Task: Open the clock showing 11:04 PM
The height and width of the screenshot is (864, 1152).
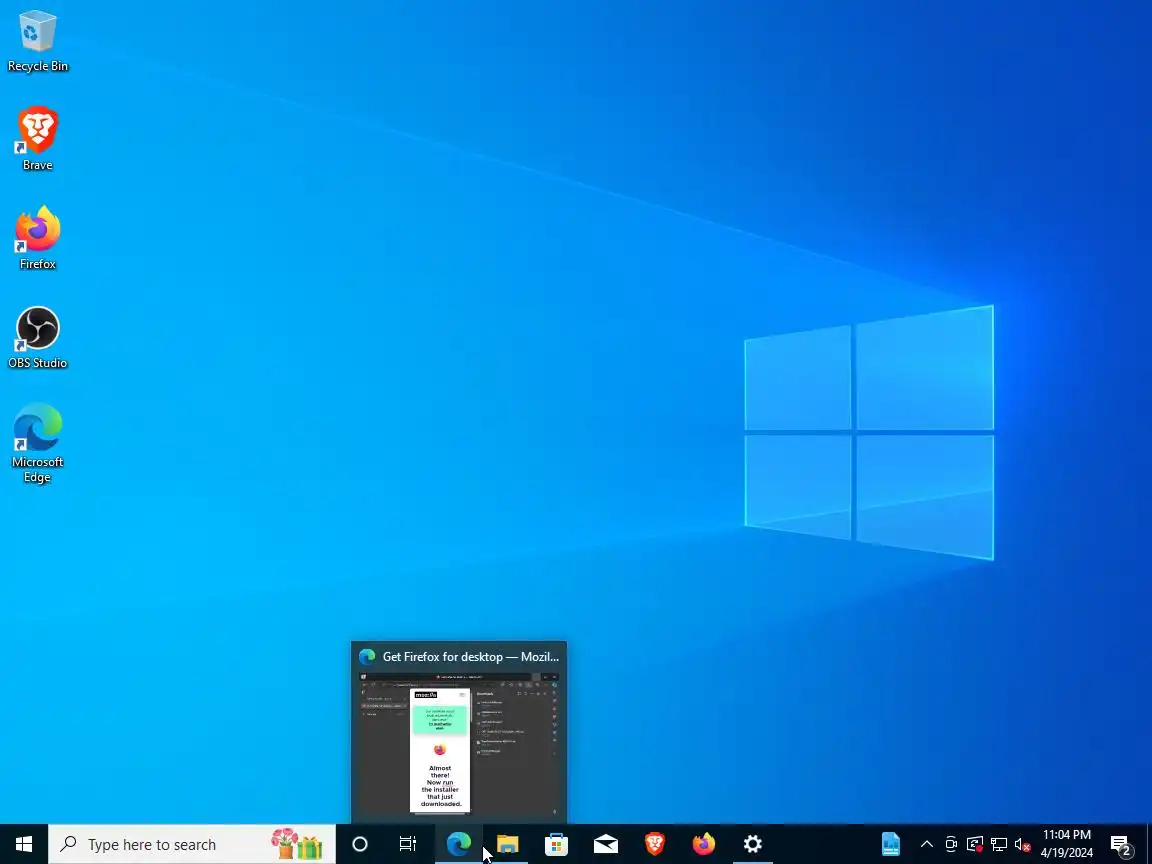Action: pos(1067,844)
